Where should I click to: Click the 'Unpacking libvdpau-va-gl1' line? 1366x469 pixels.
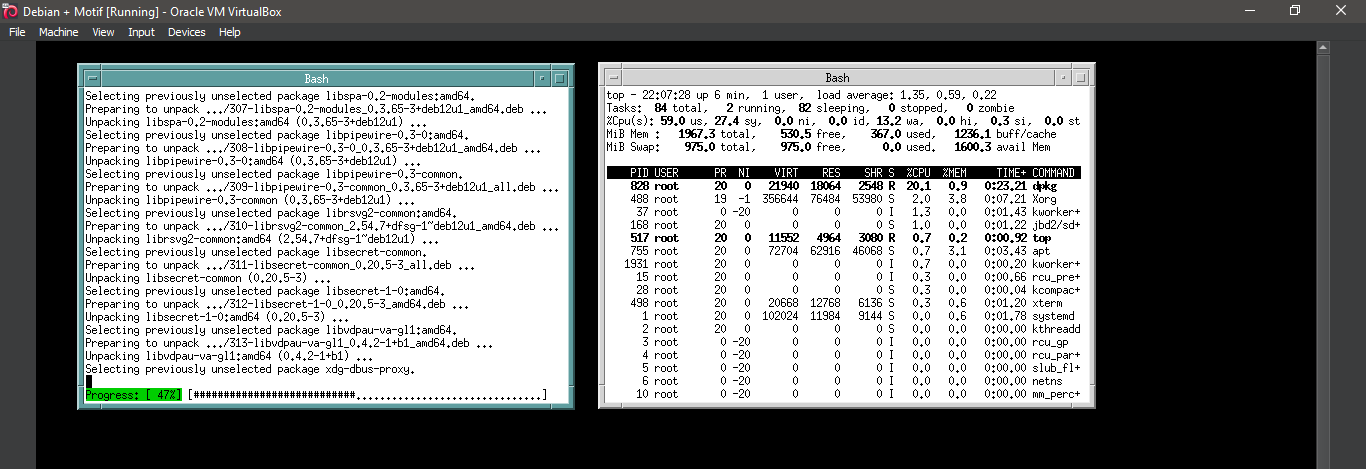click(x=229, y=356)
